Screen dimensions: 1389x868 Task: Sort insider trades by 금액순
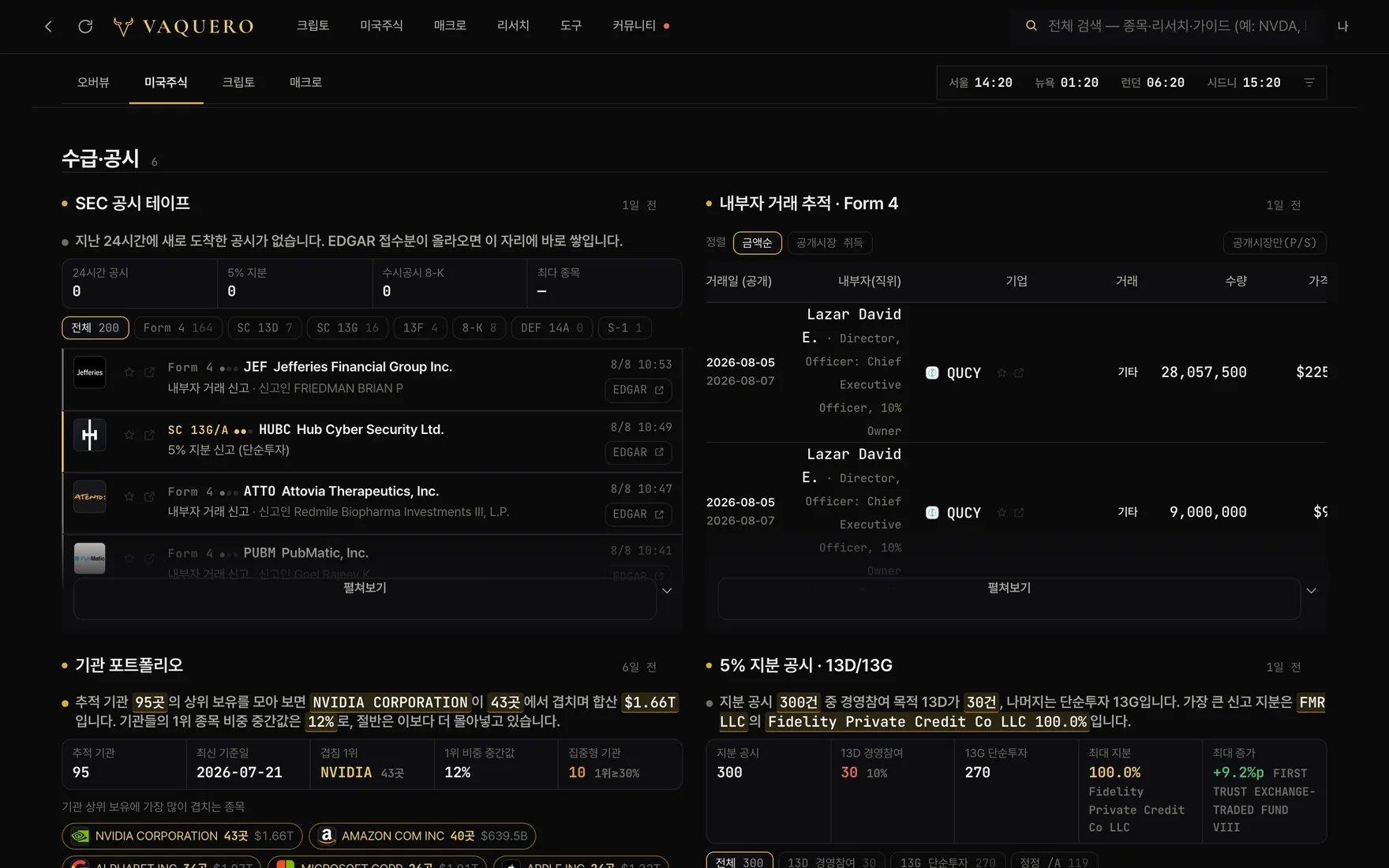tap(758, 243)
